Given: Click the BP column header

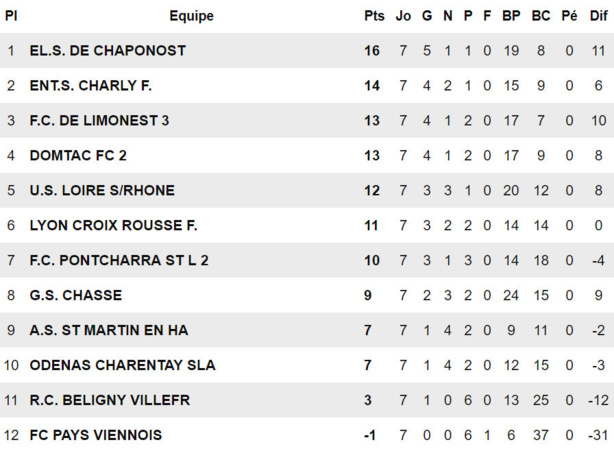Looking at the screenshot, I should coord(511,16).
